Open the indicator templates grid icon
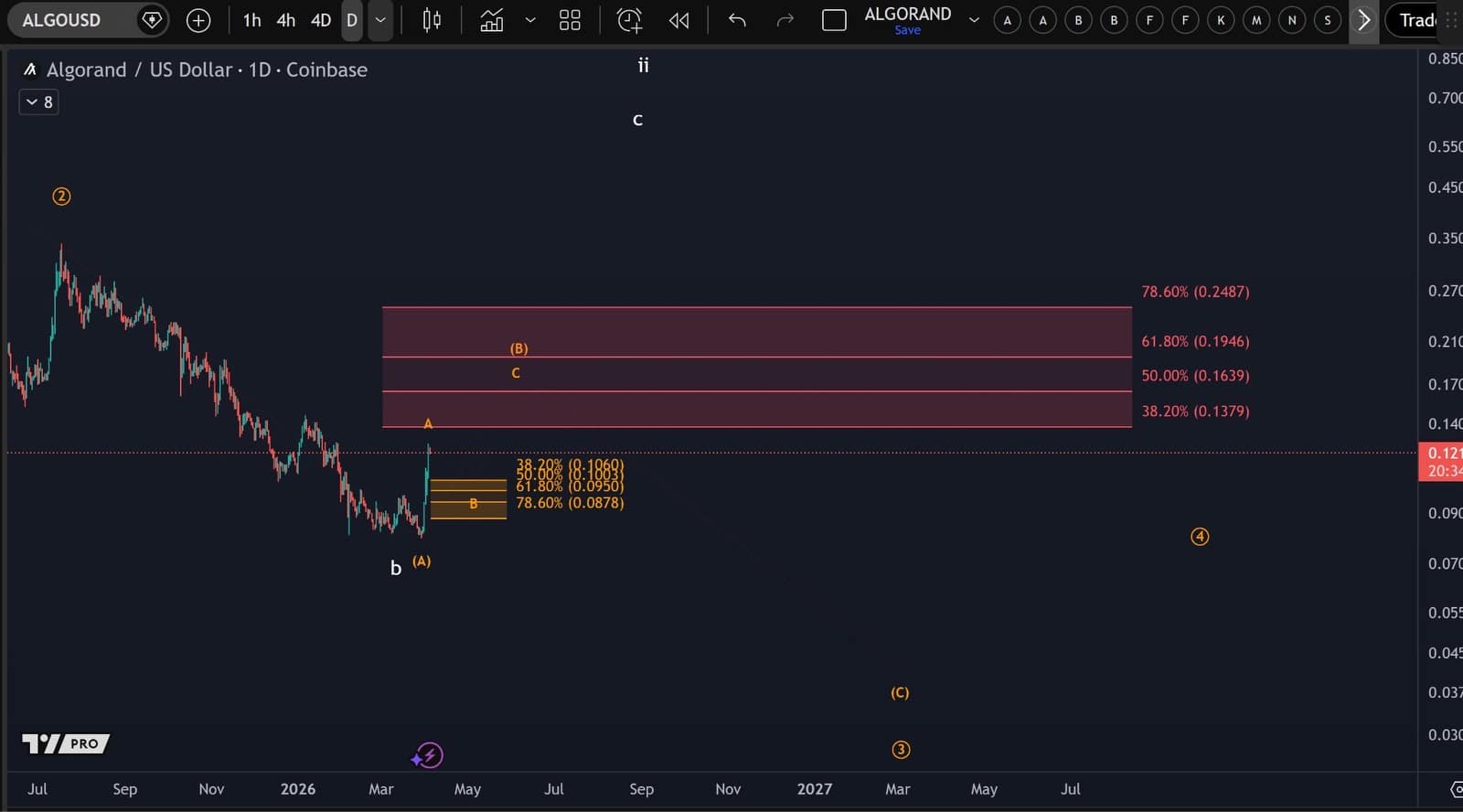This screenshot has width=1463, height=812. point(570,20)
